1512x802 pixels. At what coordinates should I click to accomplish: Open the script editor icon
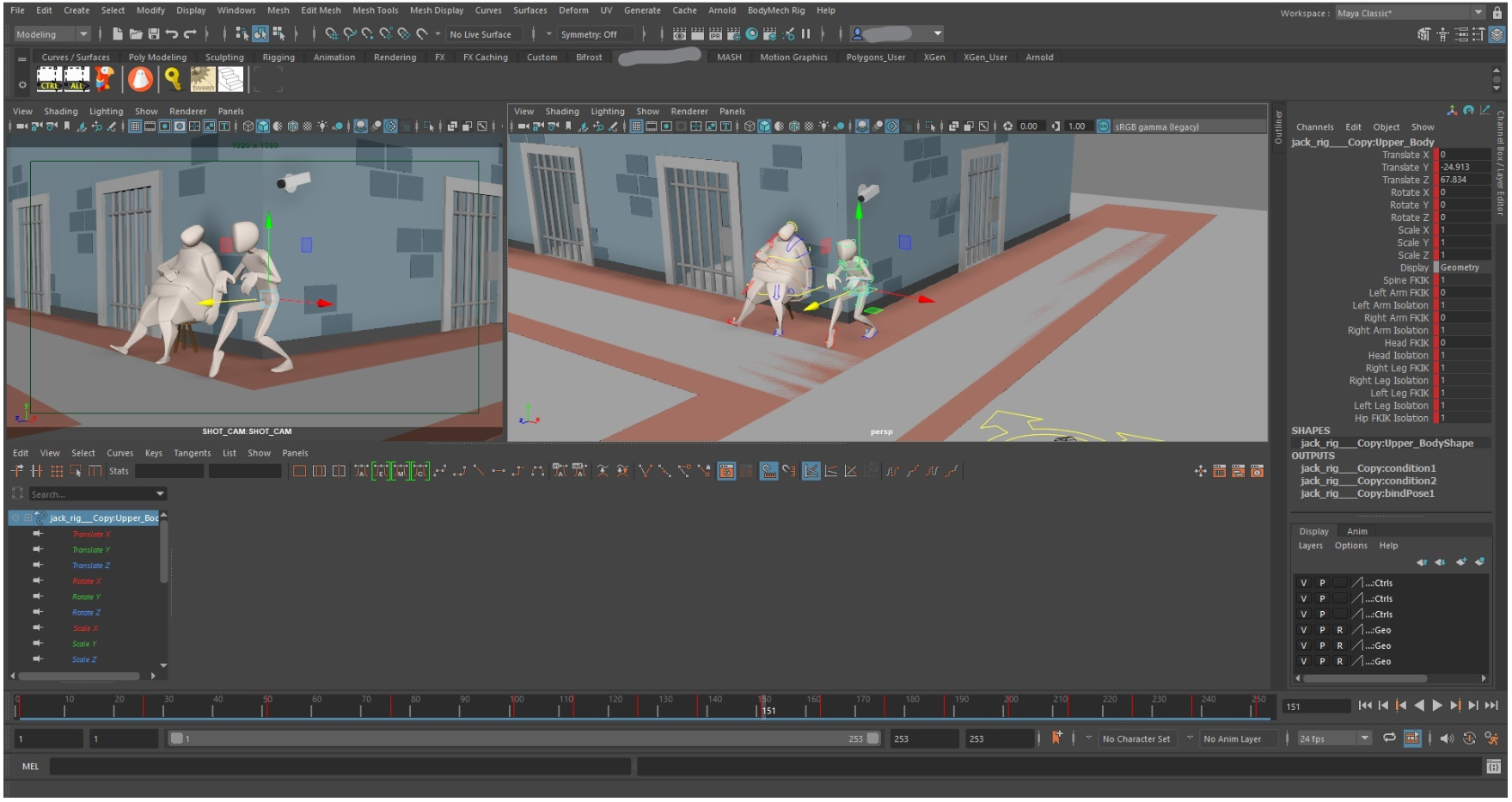1494,767
